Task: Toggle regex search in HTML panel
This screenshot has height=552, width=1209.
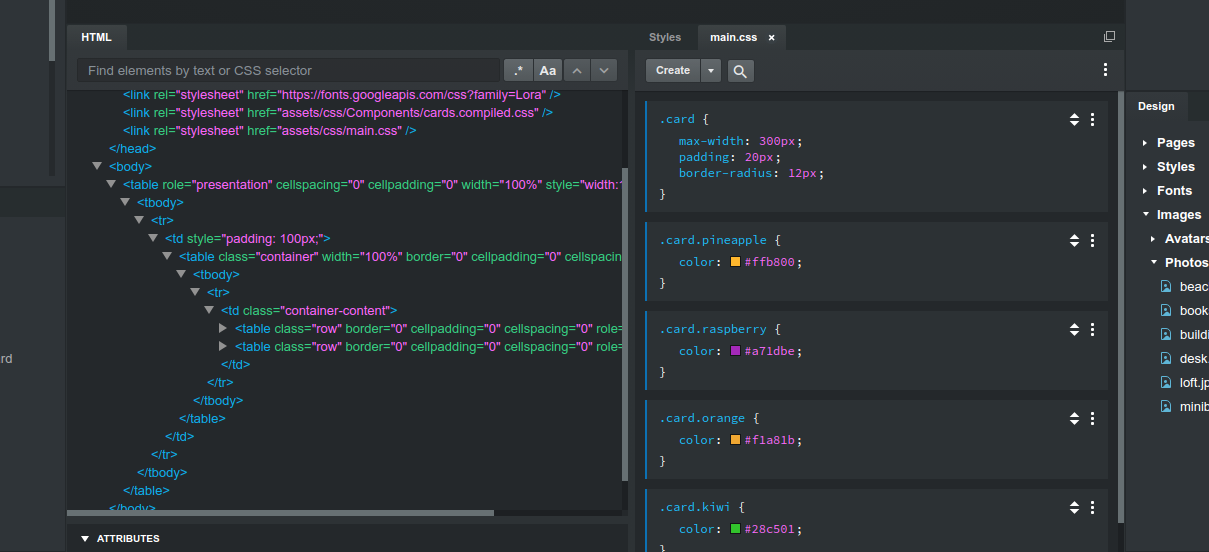Action: click(518, 71)
